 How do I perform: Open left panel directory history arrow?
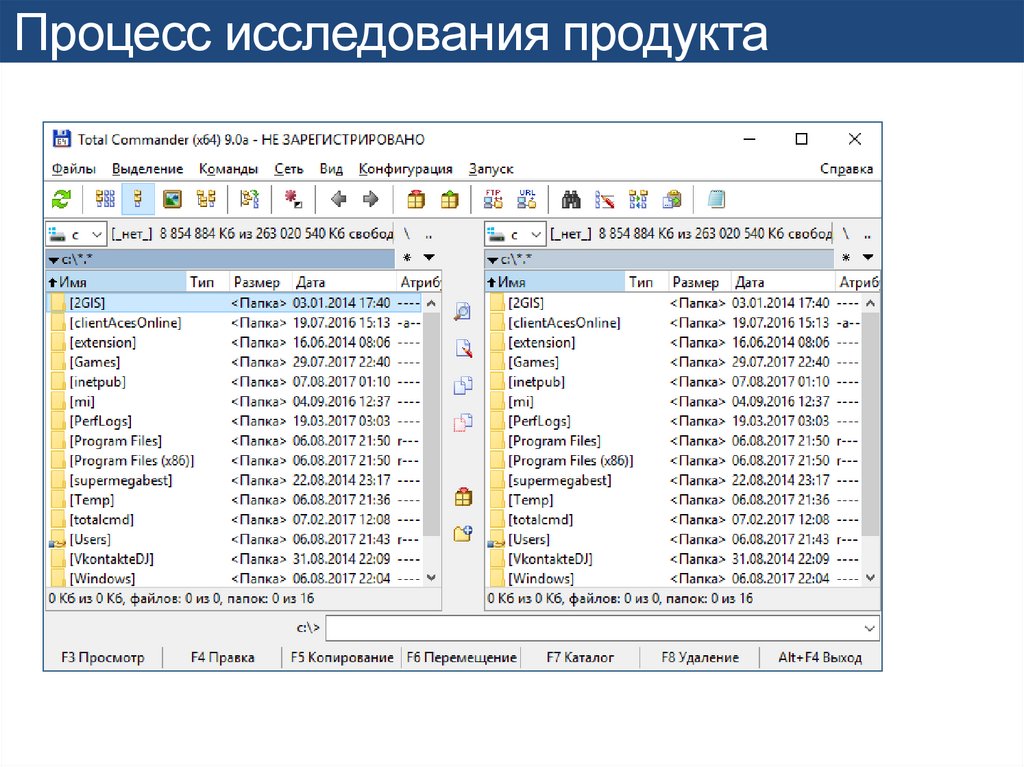pyautogui.click(x=429, y=258)
